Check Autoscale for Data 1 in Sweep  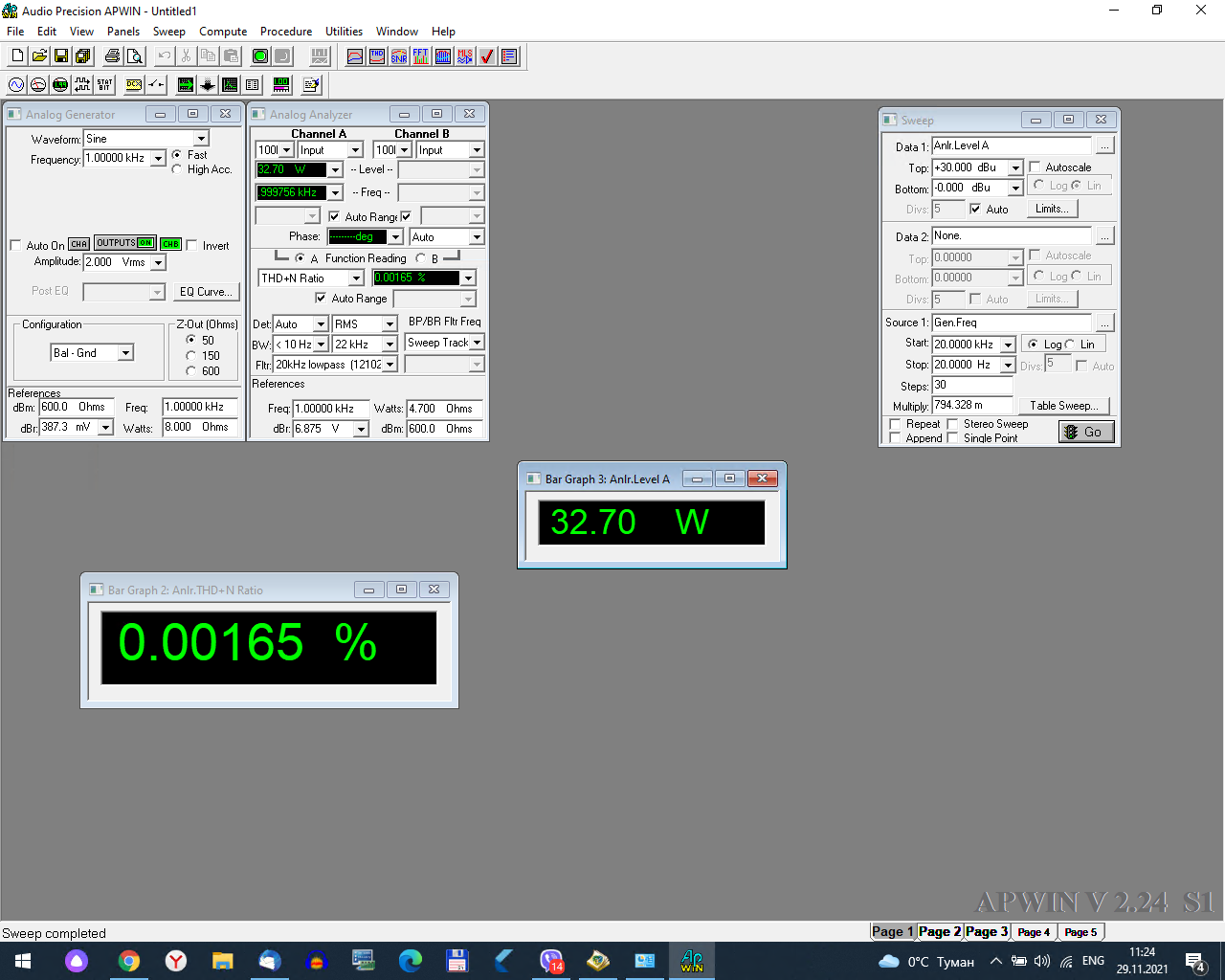coord(1035,167)
